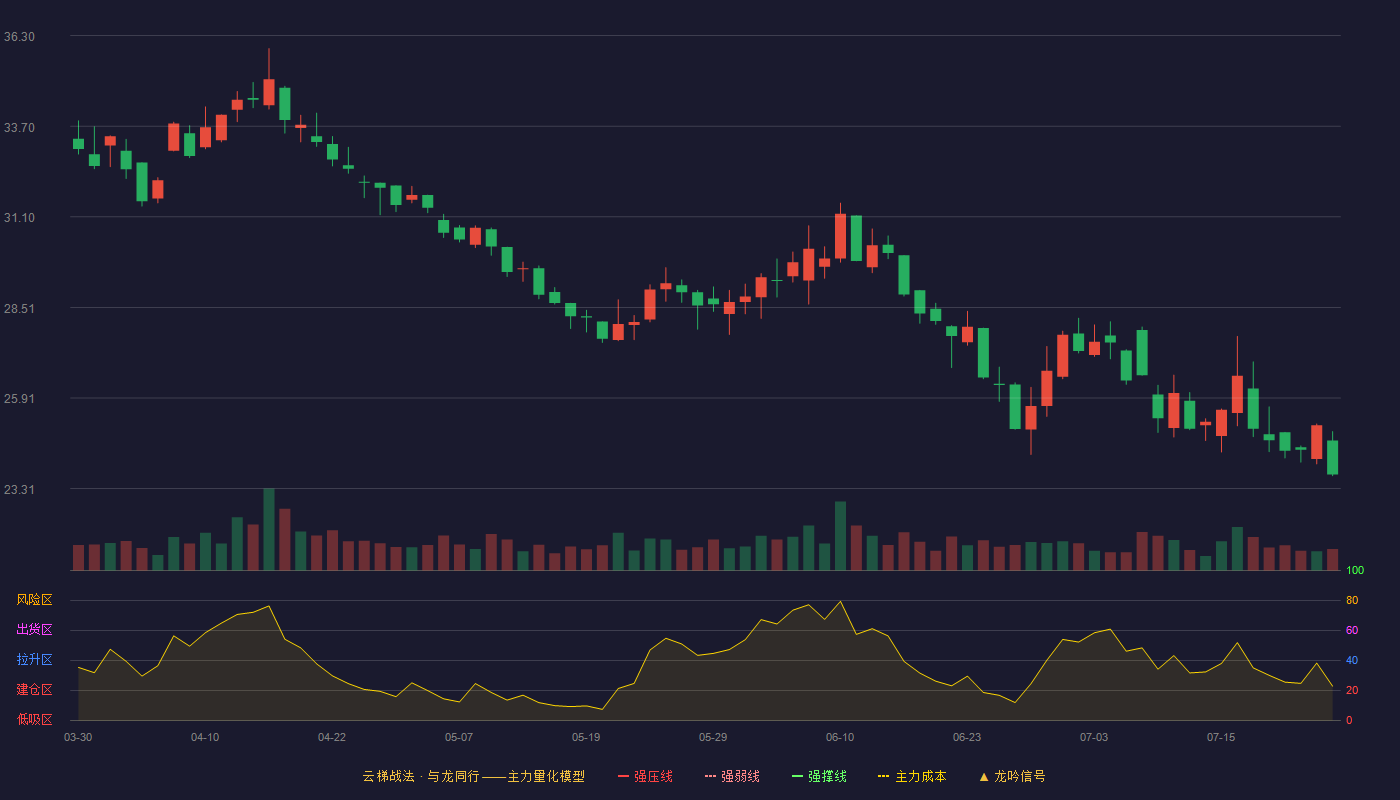Click the 建仓区 zone label

pos(34,690)
